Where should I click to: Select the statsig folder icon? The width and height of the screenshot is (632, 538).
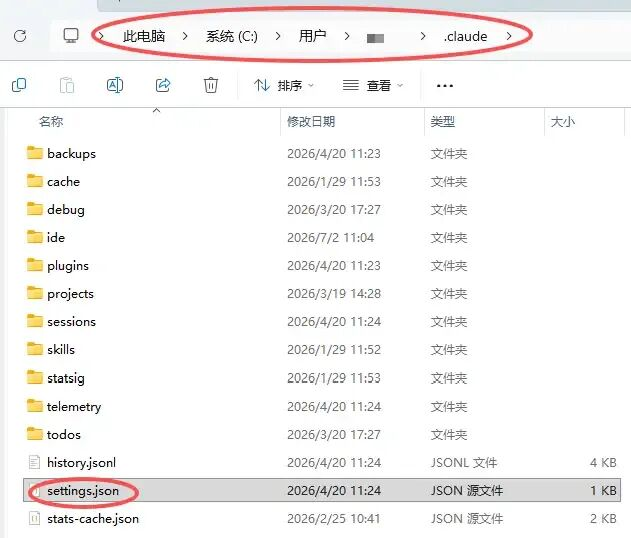click(x=35, y=377)
